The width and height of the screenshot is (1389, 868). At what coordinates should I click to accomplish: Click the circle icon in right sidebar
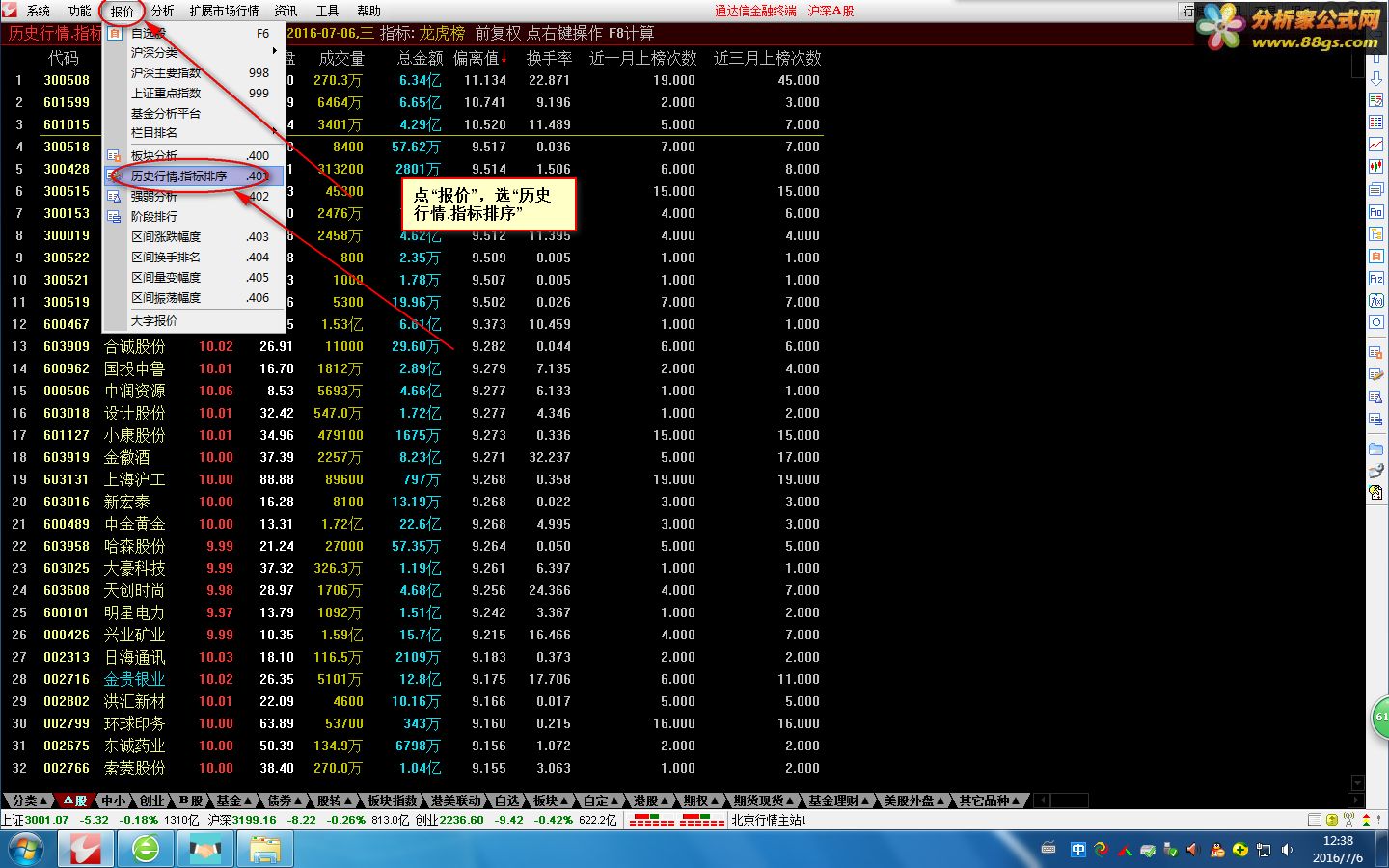click(1376, 322)
